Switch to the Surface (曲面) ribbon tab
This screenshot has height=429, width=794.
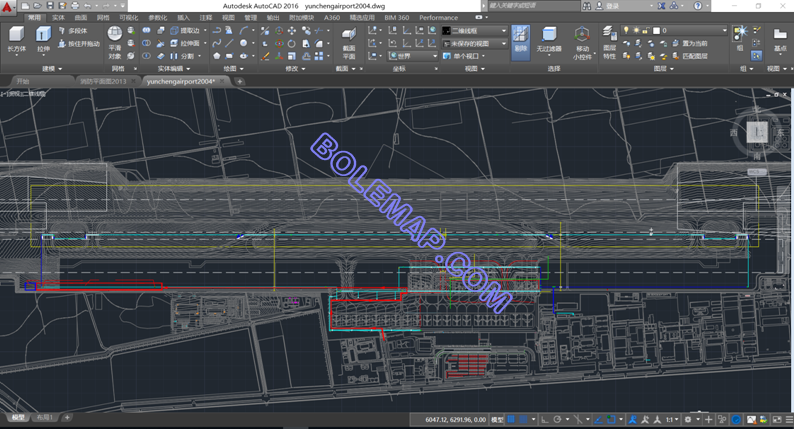point(81,18)
